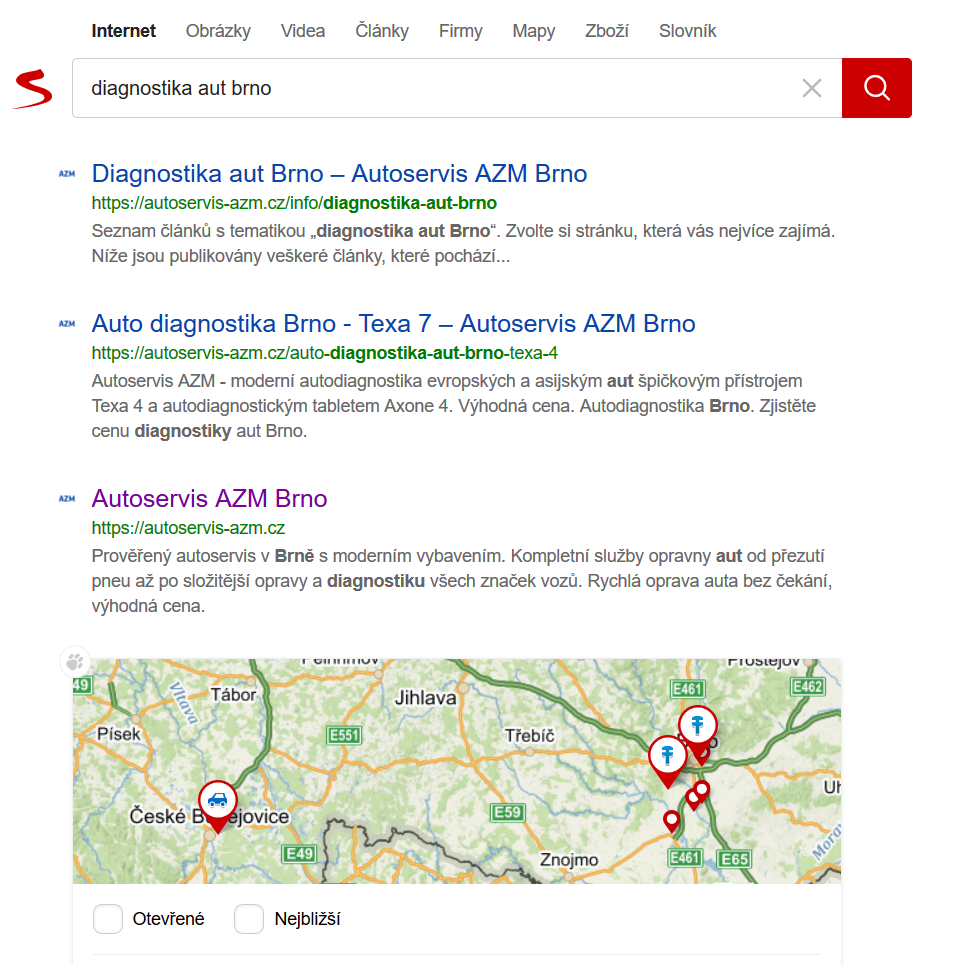Click the snippet starting "Prověřený autoservis v Brně"
The height and width of the screenshot is (965, 971).
tap(462, 581)
